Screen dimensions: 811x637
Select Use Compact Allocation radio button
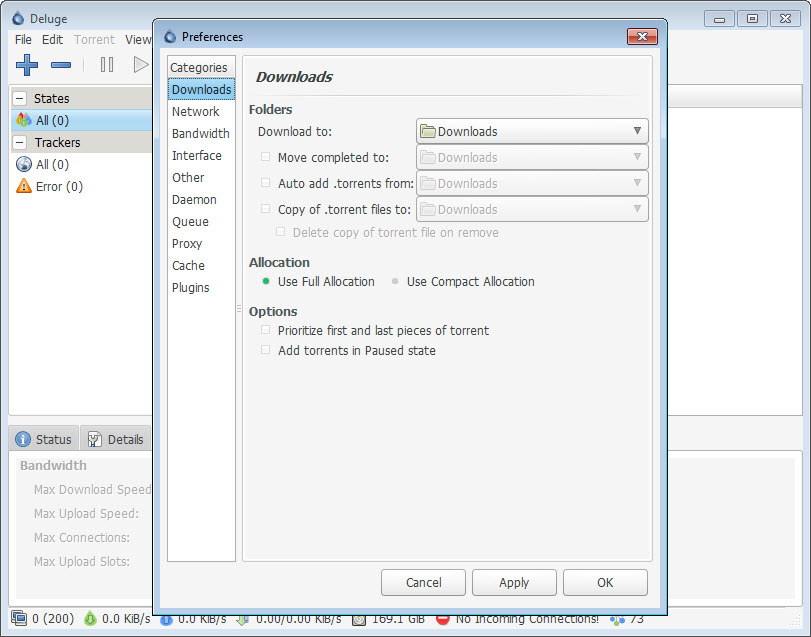(395, 281)
